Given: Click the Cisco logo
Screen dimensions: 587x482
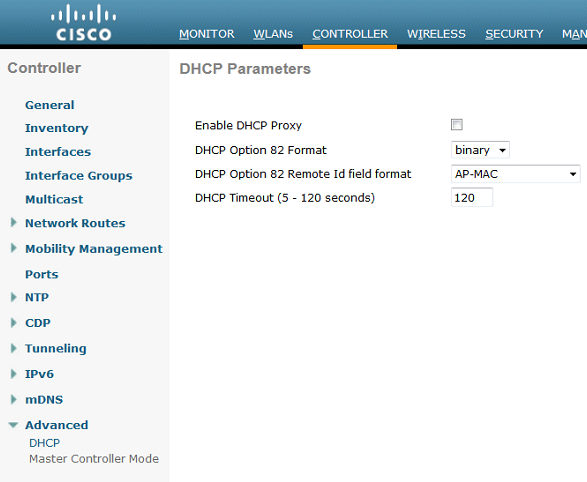Looking at the screenshot, I should (83, 22).
